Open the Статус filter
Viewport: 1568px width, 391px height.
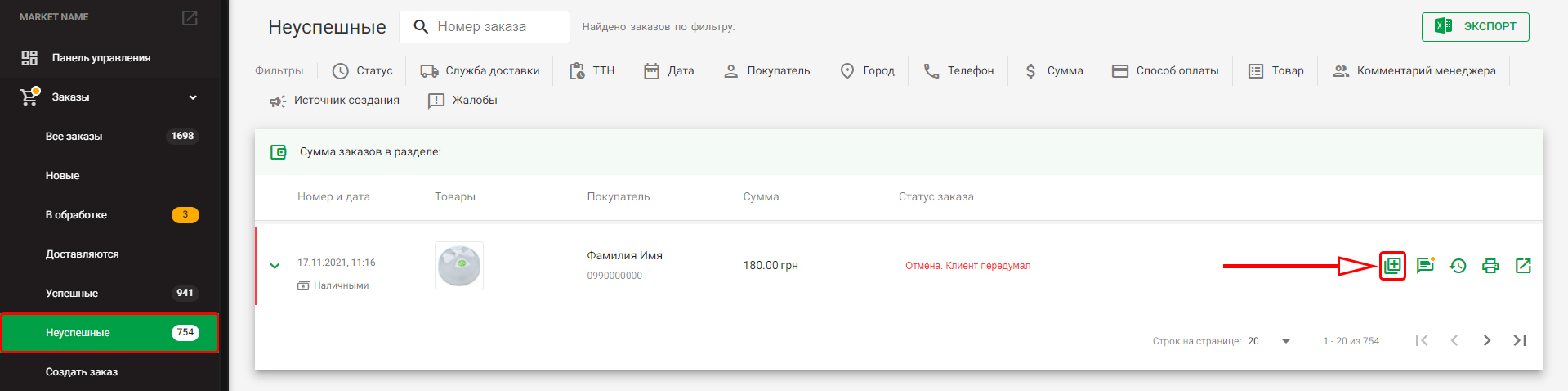[363, 71]
